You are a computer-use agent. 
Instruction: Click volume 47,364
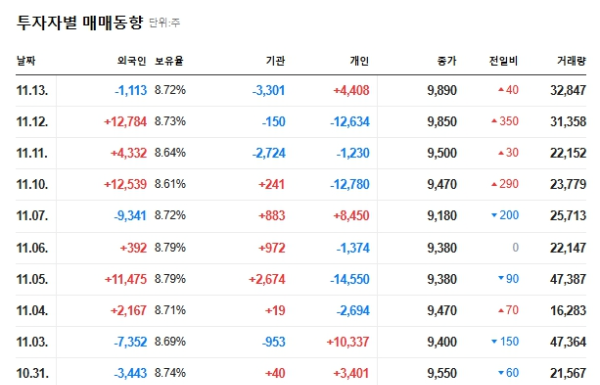[568, 342]
